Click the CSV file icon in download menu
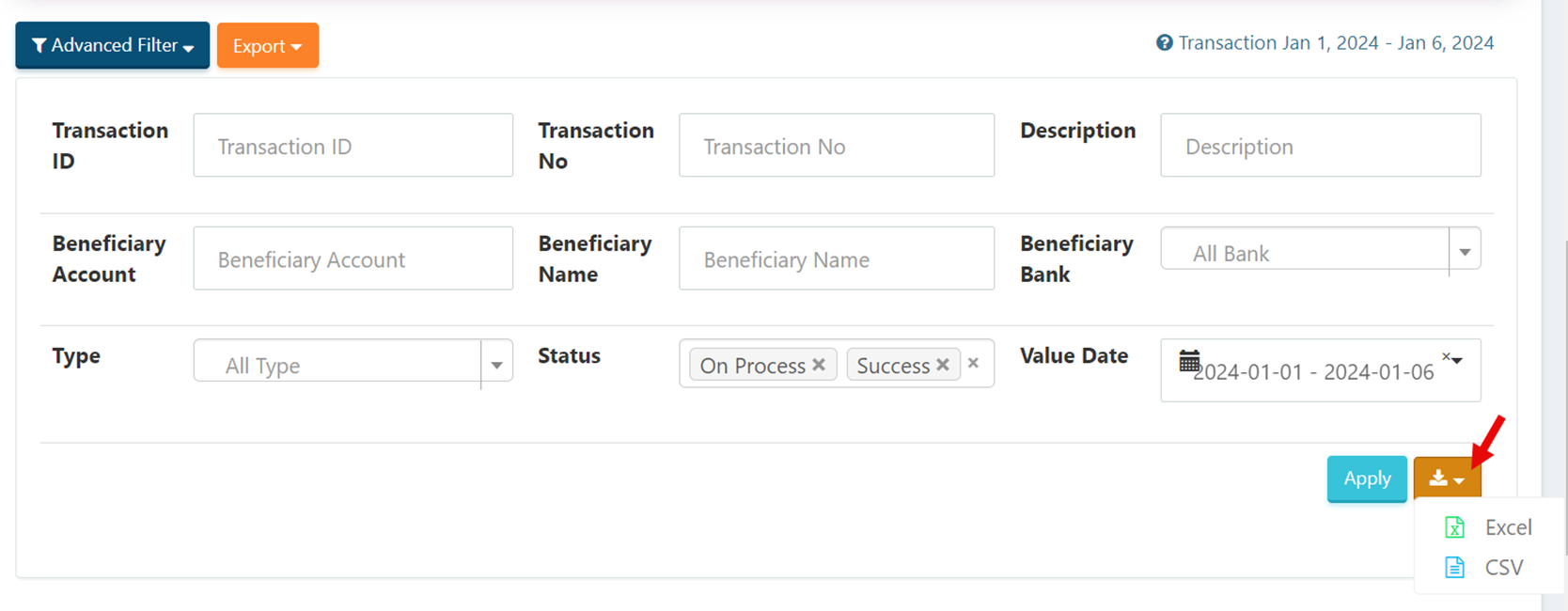The height and width of the screenshot is (611, 1568). (1454, 568)
